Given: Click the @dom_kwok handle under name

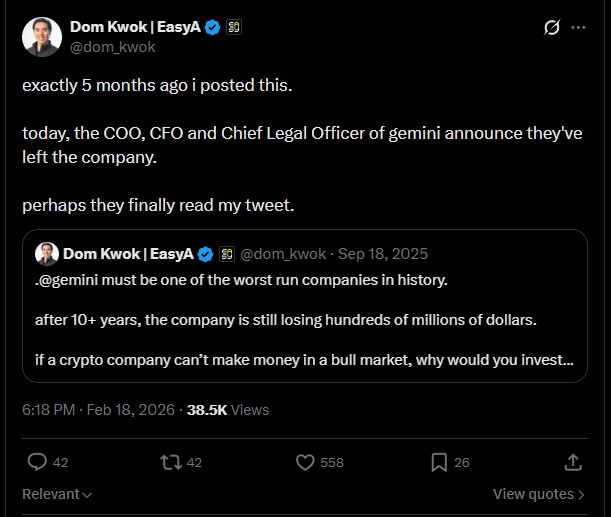Looking at the screenshot, I should pyautogui.click(x=113, y=46).
